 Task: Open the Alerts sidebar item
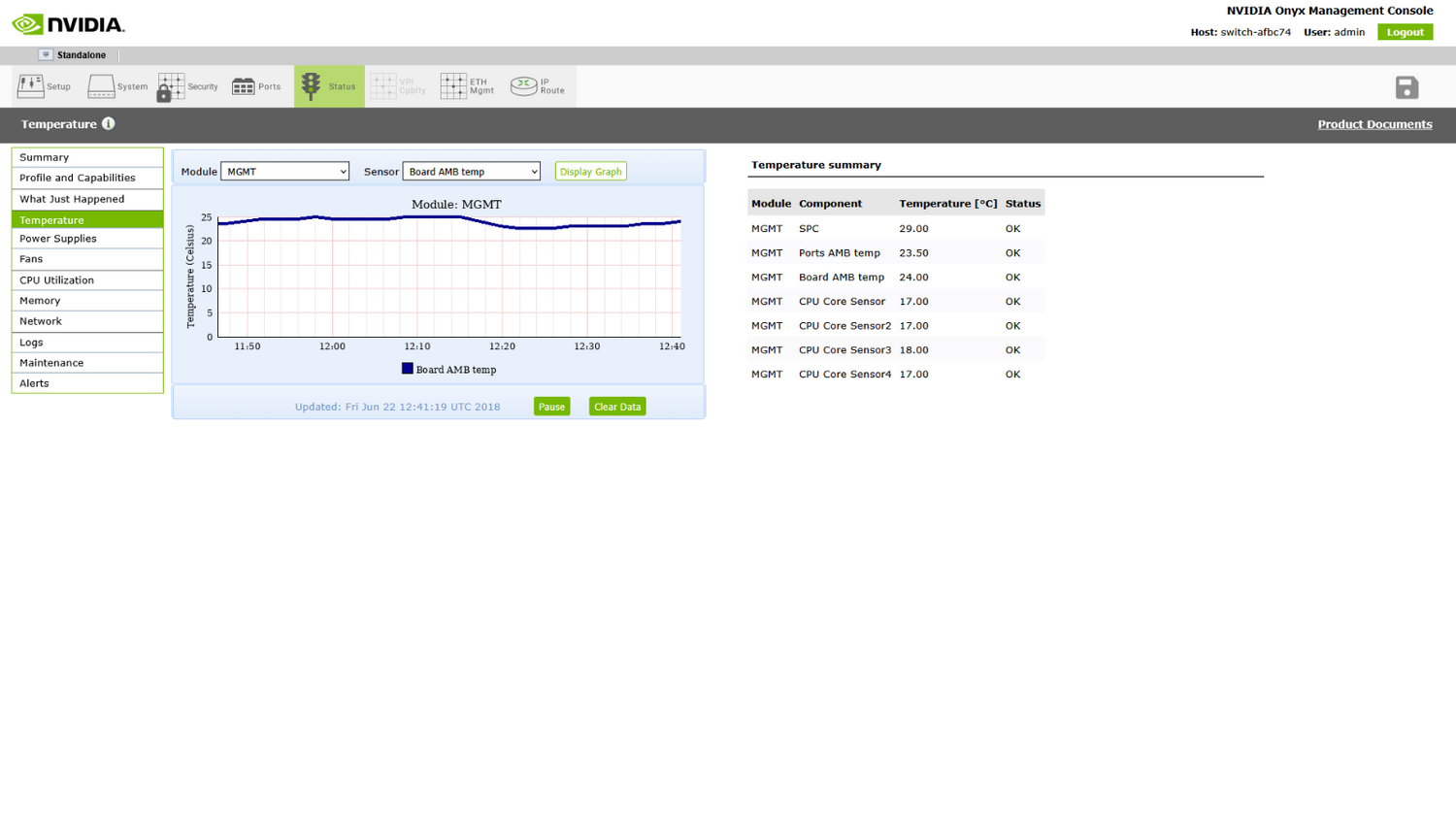87,383
